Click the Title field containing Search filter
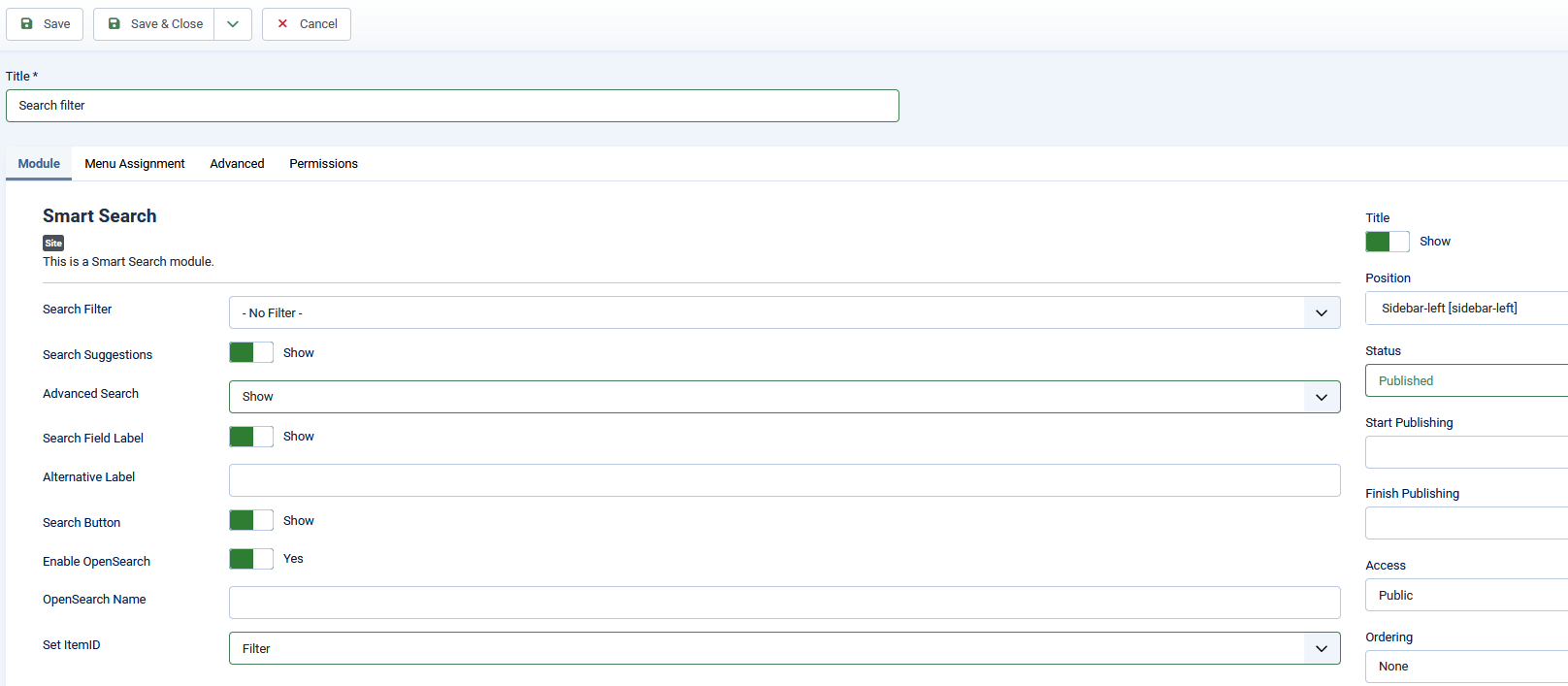Image resolution: width=1568 pixels, height=686 pixels. pyautogui.click(x=452, y=106)
